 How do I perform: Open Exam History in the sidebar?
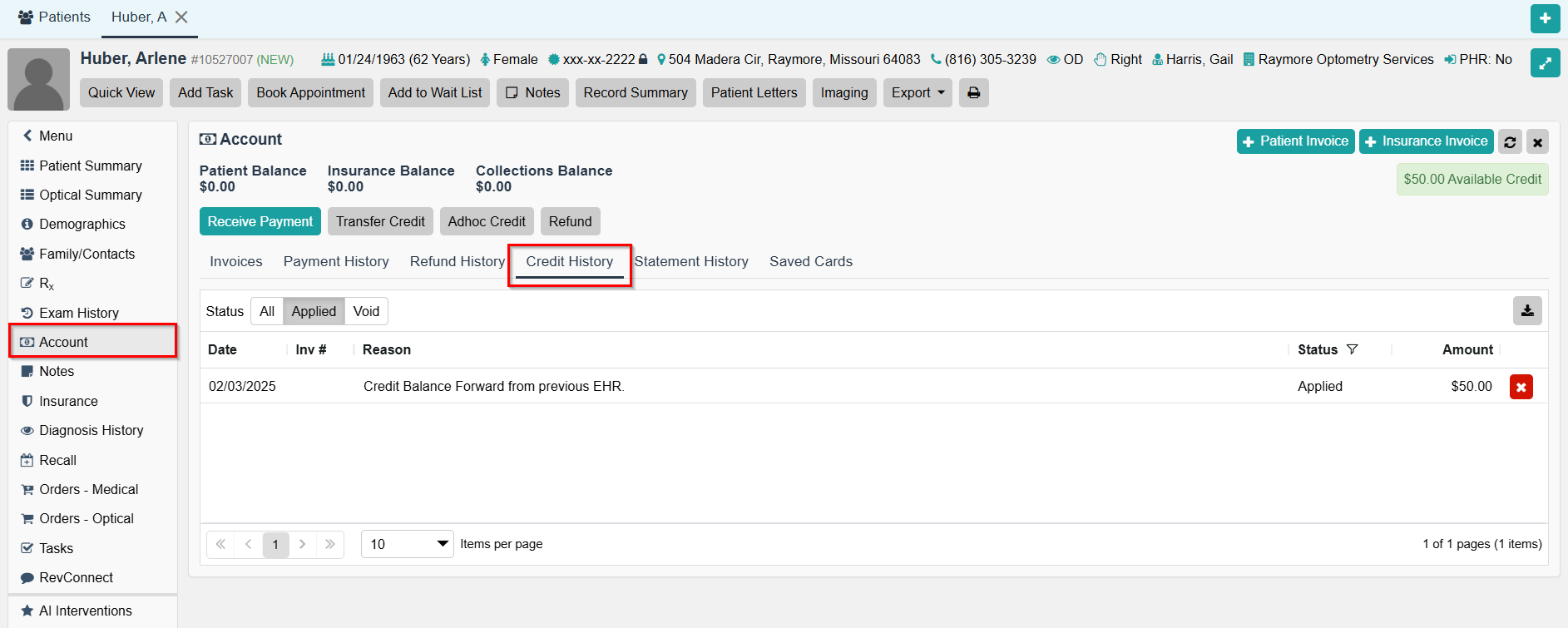coord(79,313)
